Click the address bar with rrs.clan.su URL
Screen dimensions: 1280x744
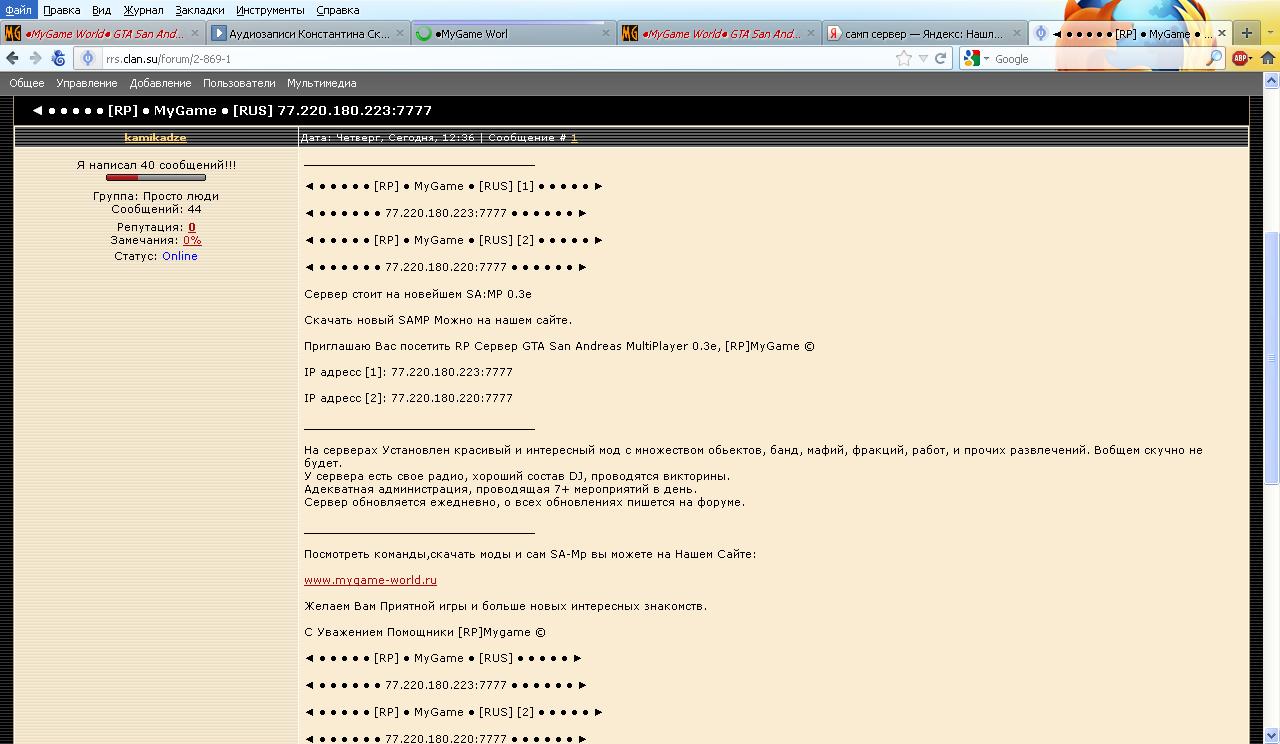[497, 59]
